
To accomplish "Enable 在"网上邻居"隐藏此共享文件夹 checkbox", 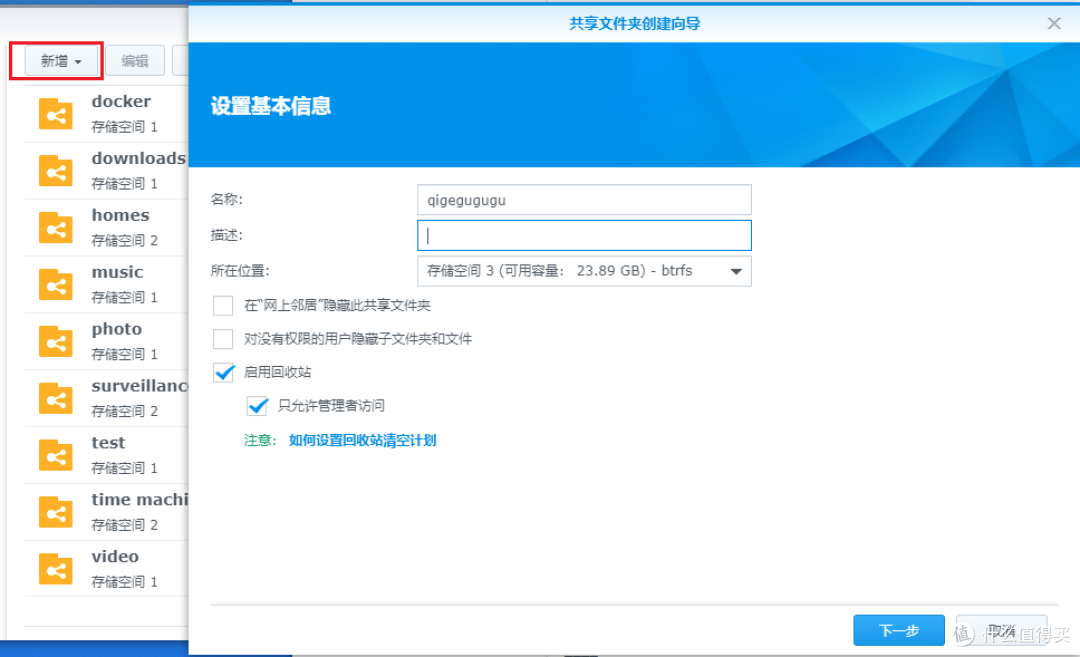I will click(223, 305).
